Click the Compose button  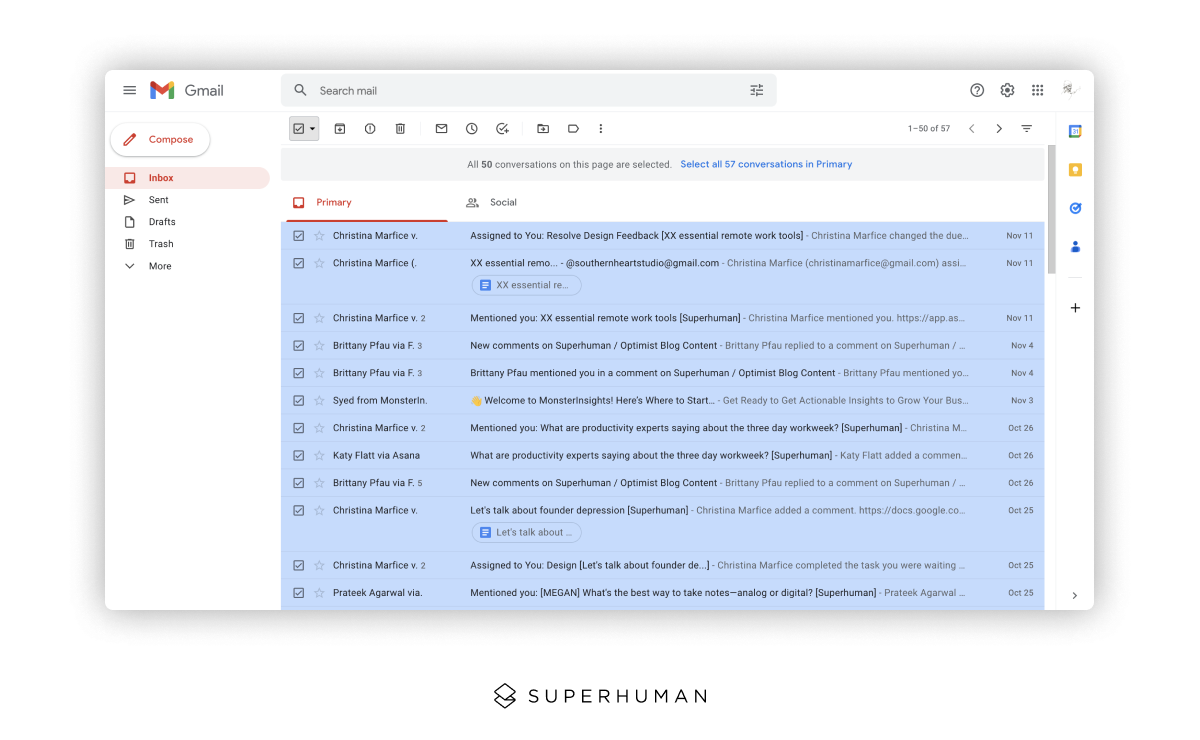click(x=160, y=140)
